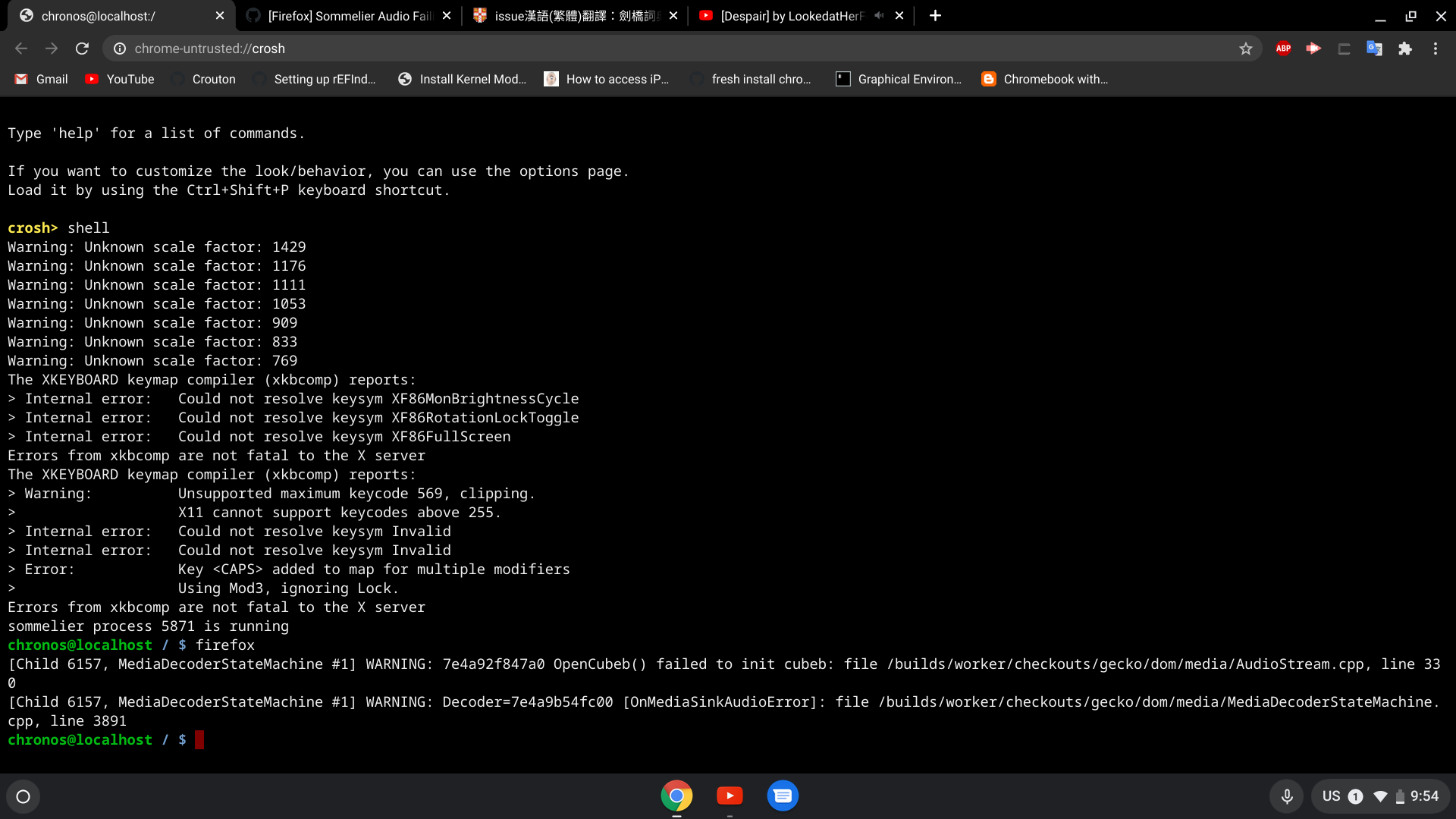This screenshot has height=819, width=1456.
Task: Open the Google Translate extension
Action: 1374,48
